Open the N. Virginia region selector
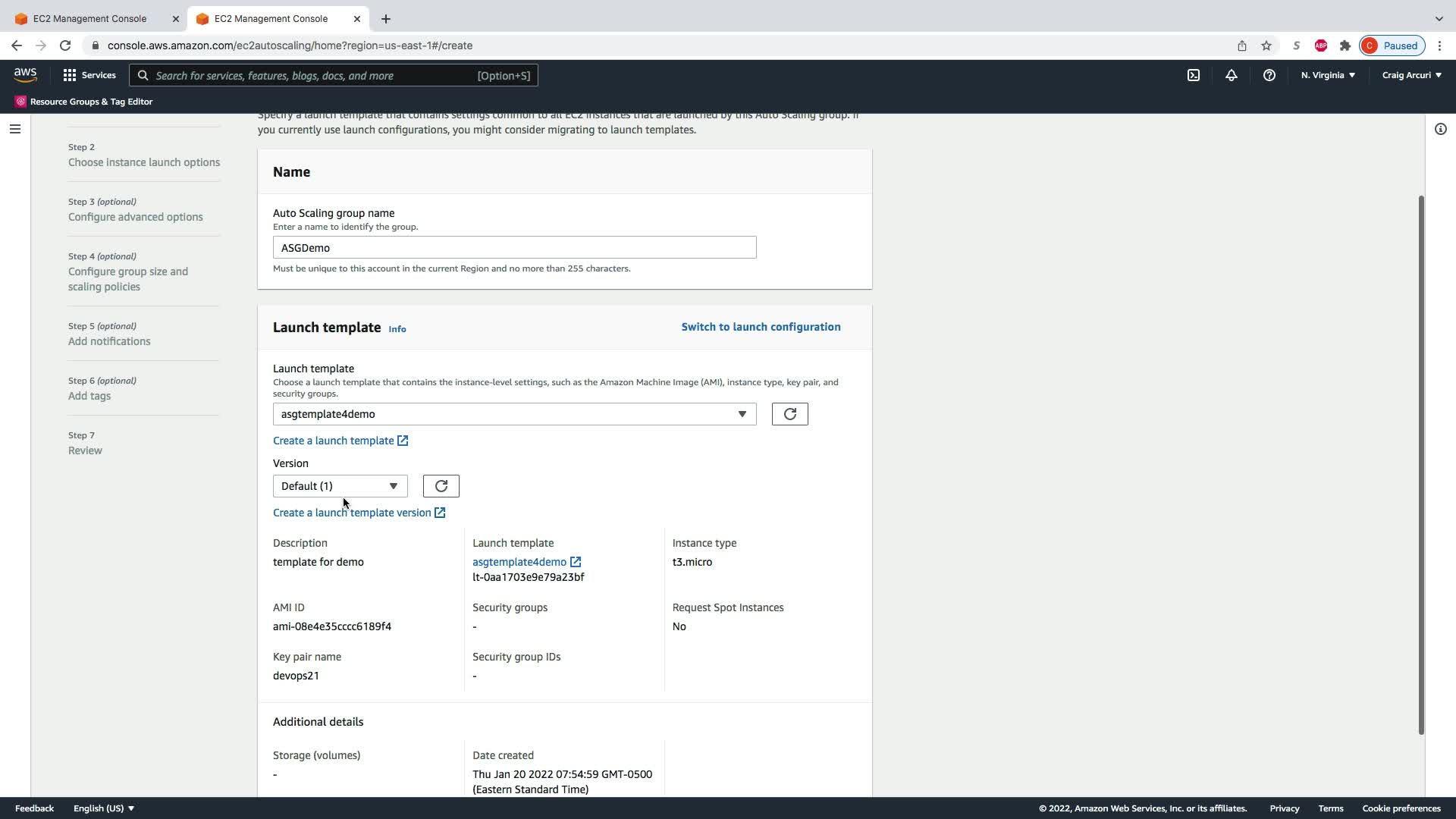The image size is (1456, 819). click(x=1328, y=75)
